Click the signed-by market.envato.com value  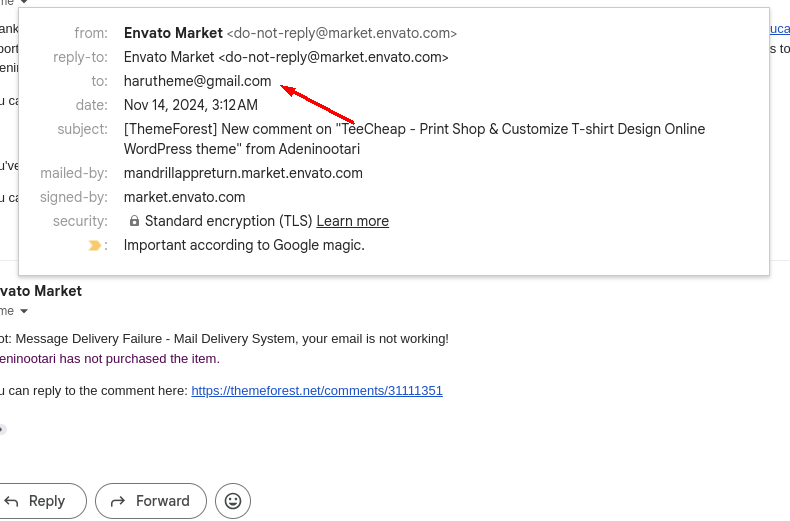[184, 197]
